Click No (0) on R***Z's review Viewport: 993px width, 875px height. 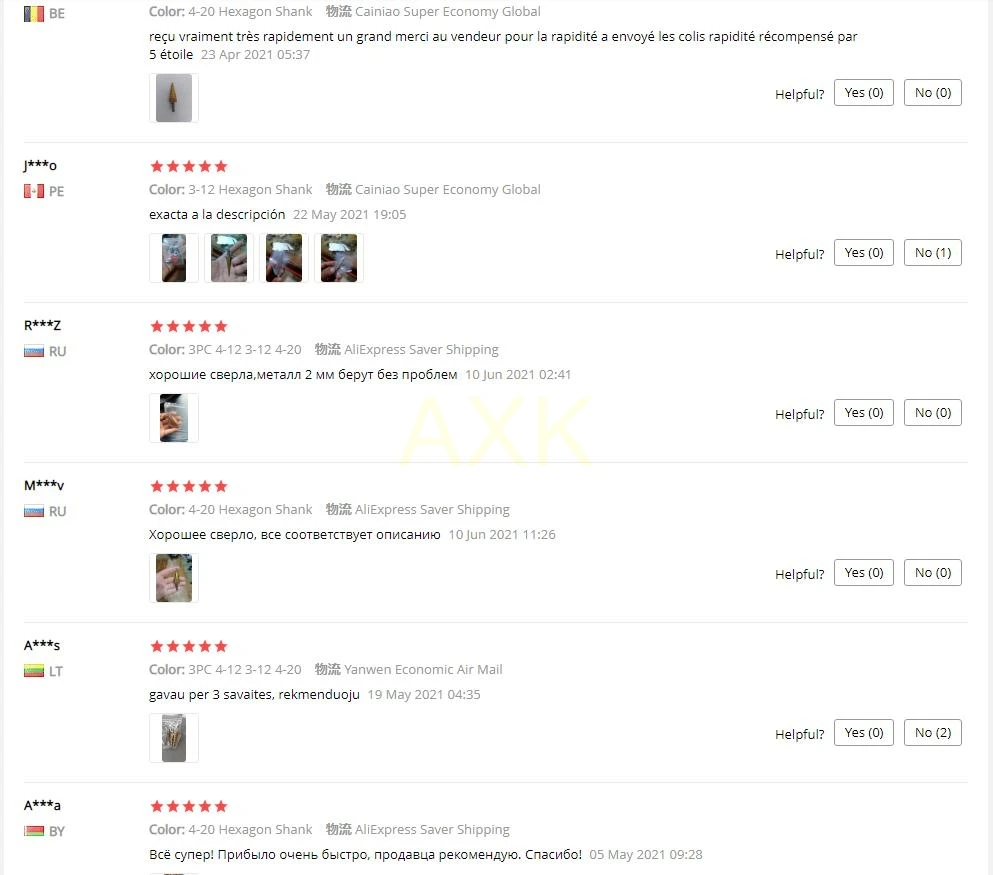click(x=932, y=413)
